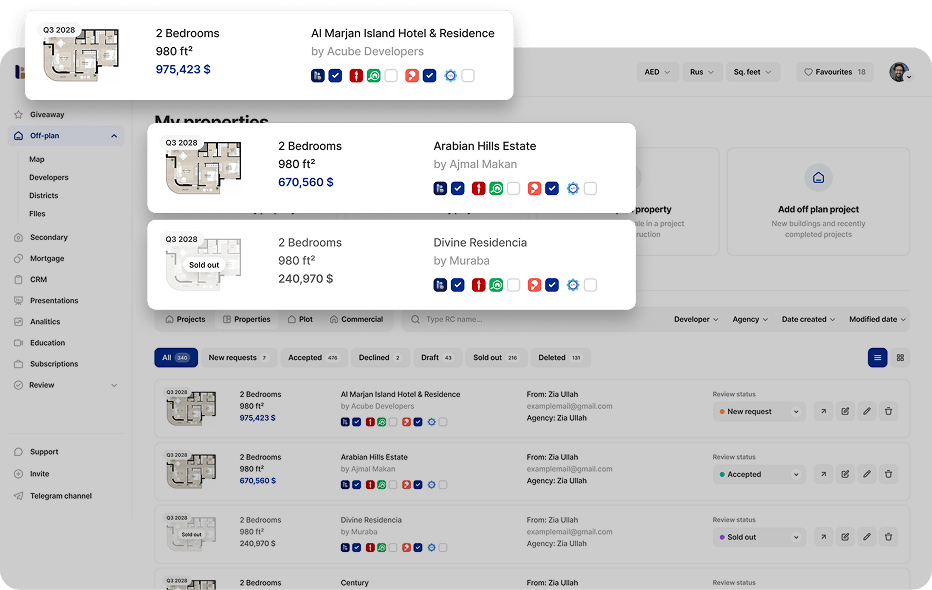Expand the Review sidebar section
Screen dimensions: 932x590
click(x=114, y=385)
